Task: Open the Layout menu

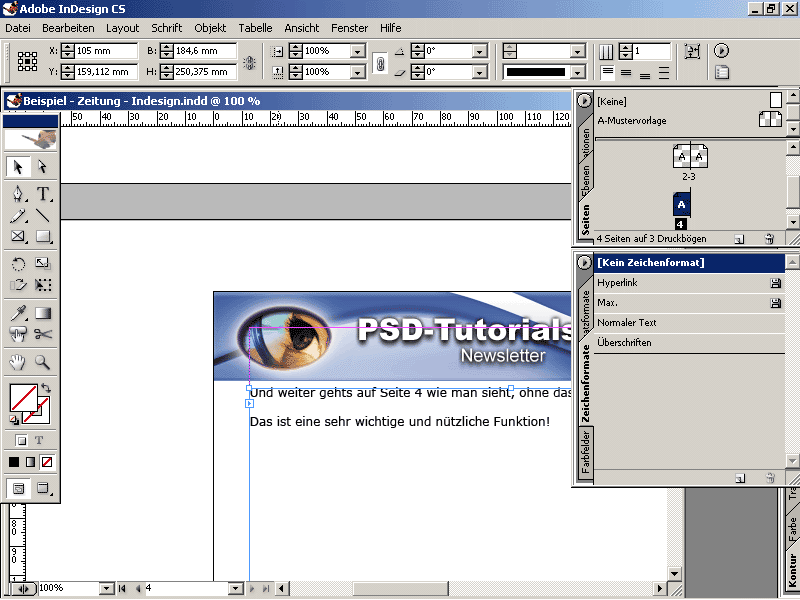Action: click(122, 28)
